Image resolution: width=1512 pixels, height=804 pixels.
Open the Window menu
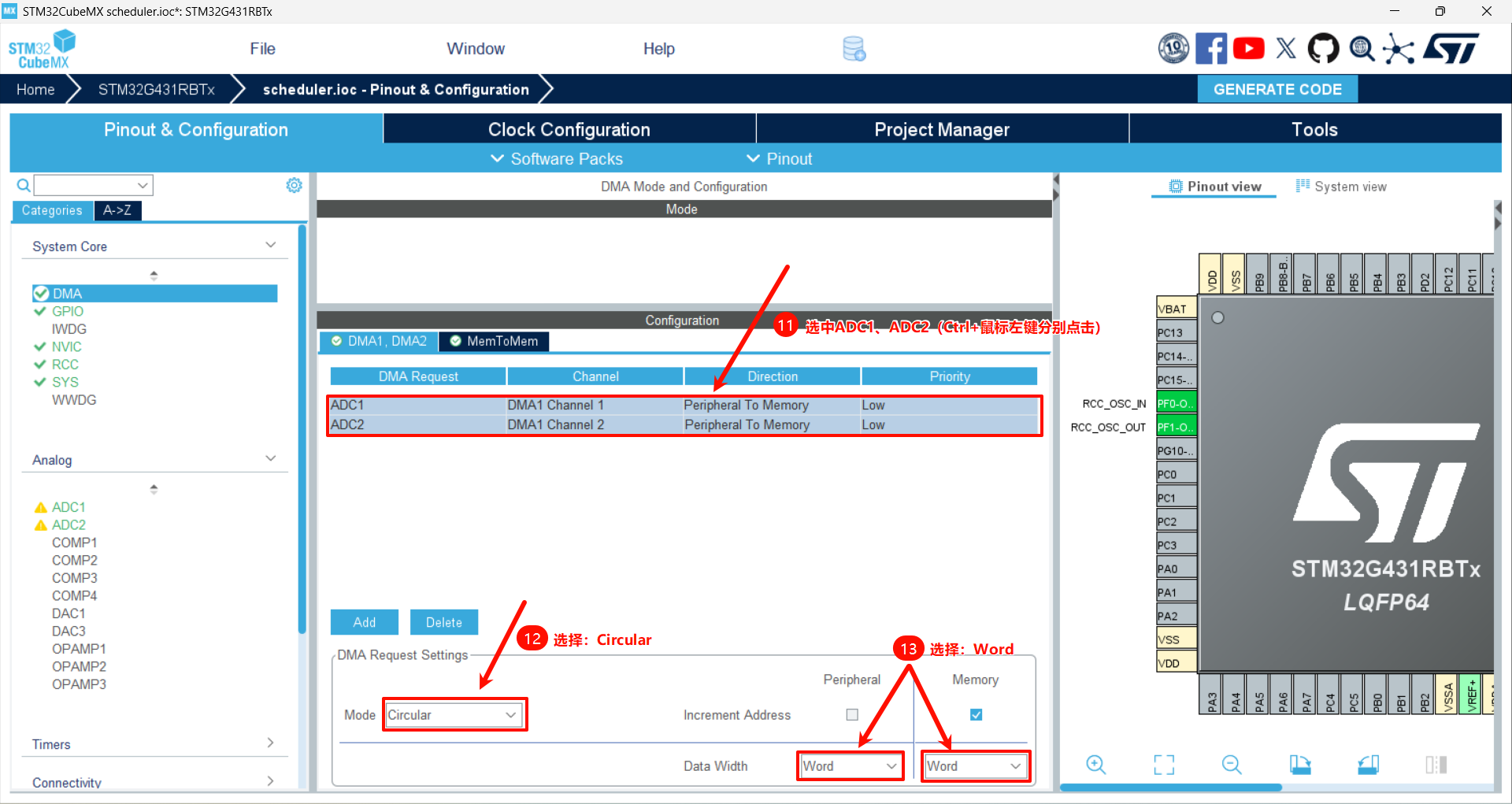click(x=476, y=49)
